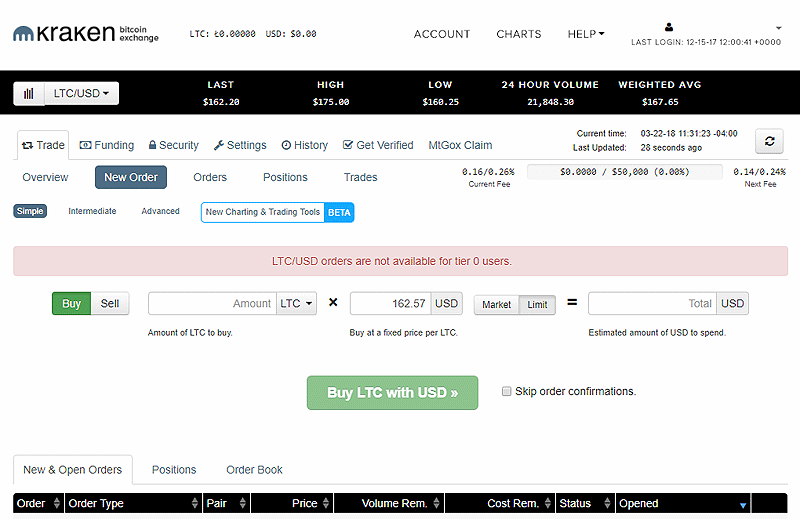Screen dimensions: 800x519
Task: Open the account caret menu top right
Action: pos(779,28)
